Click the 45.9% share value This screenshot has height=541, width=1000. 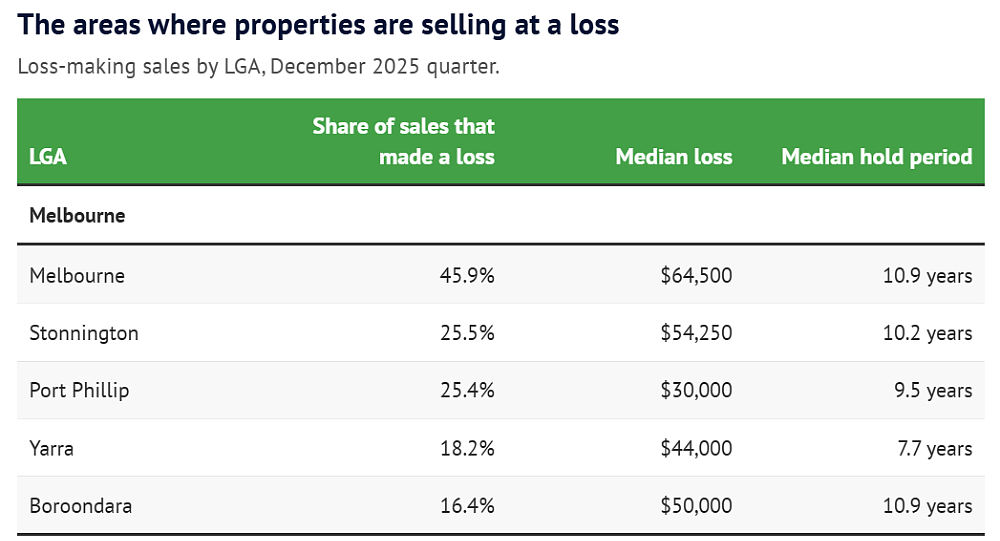(467, 276)
